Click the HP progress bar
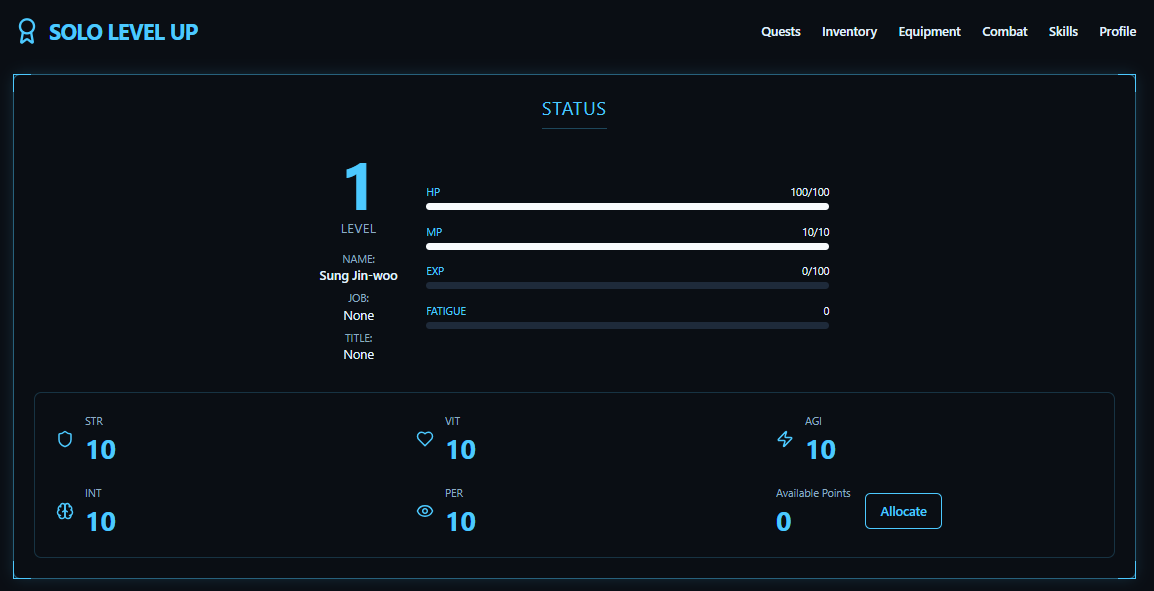Screen dimensions: 1154x591 coord(627,206)
